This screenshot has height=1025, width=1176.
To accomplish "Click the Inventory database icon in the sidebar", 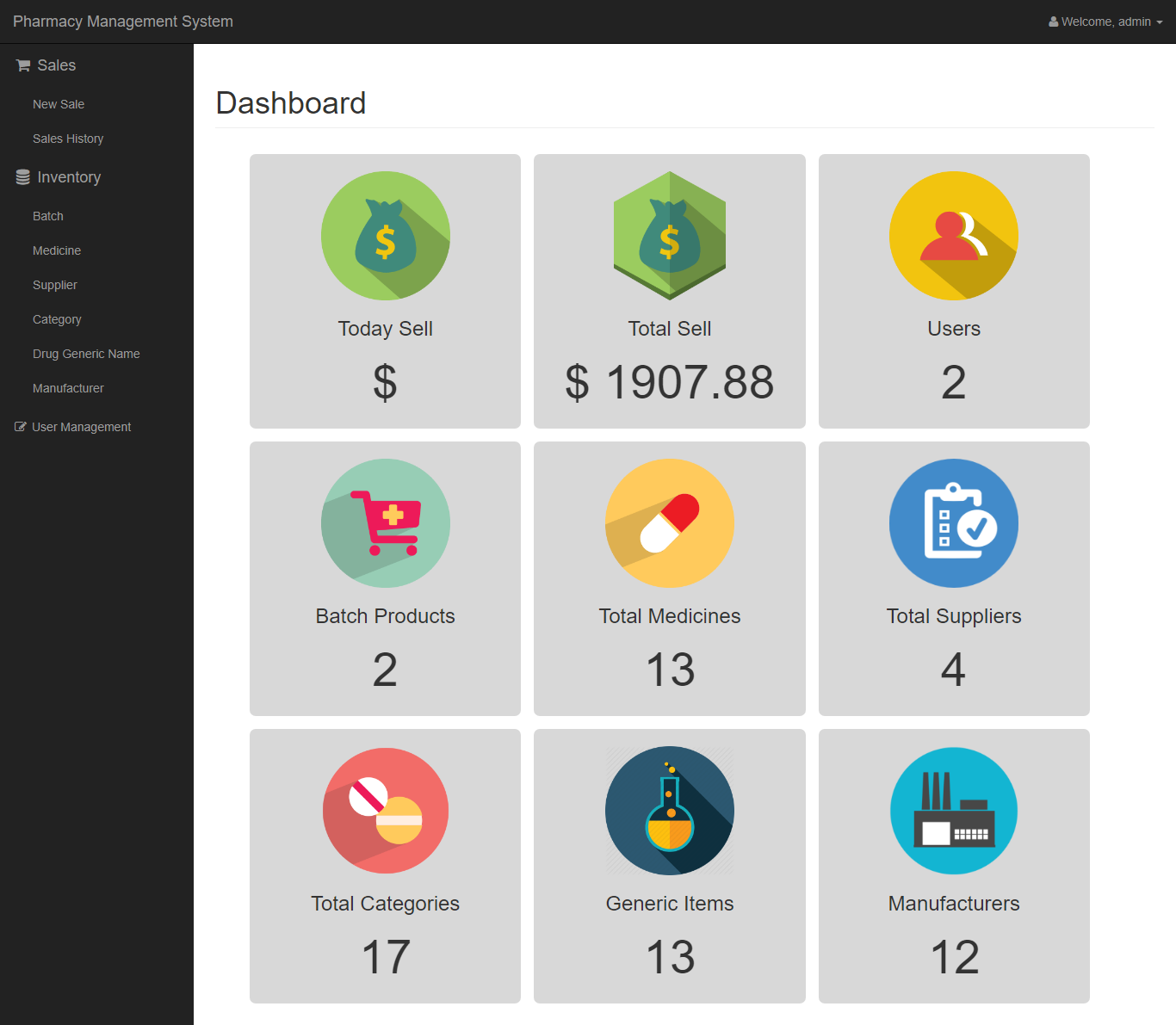I will click(x=21, y=176).
